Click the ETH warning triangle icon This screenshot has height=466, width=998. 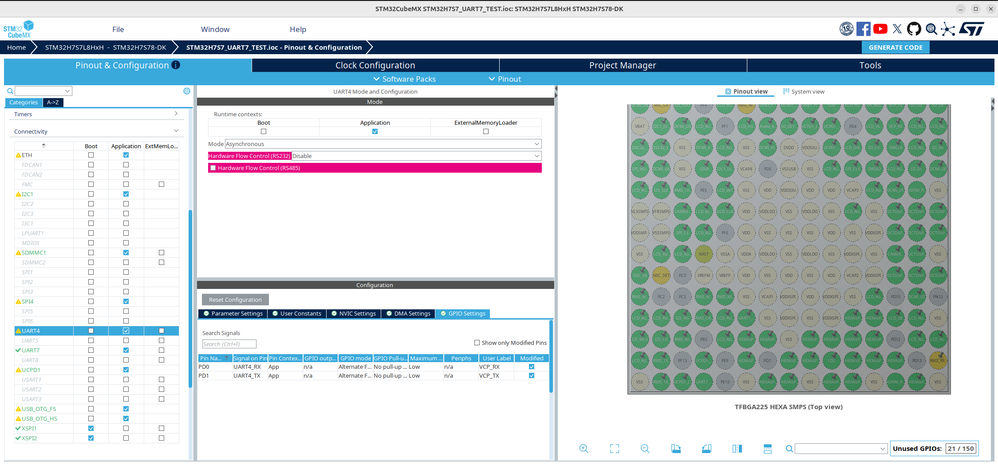(x=18, y=155)
